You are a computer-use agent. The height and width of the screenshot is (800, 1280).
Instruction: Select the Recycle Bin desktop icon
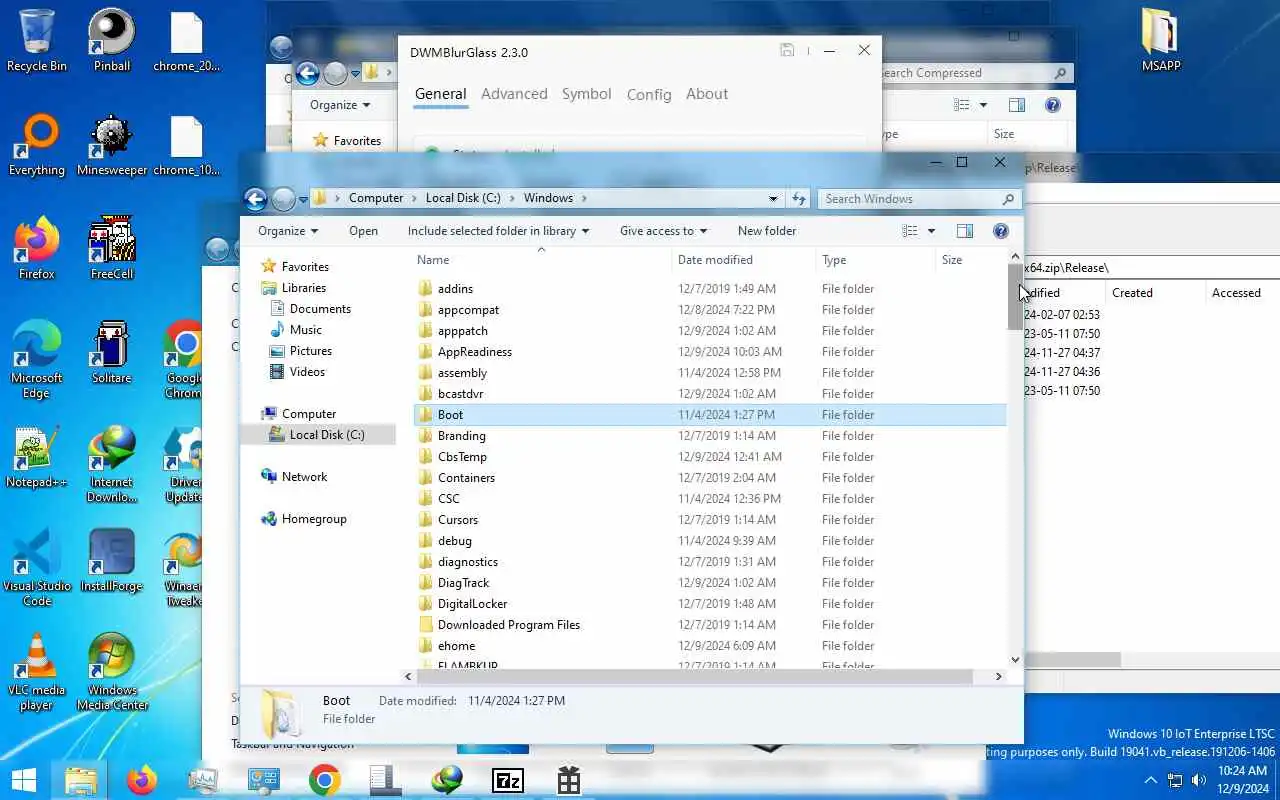(37, 41)
